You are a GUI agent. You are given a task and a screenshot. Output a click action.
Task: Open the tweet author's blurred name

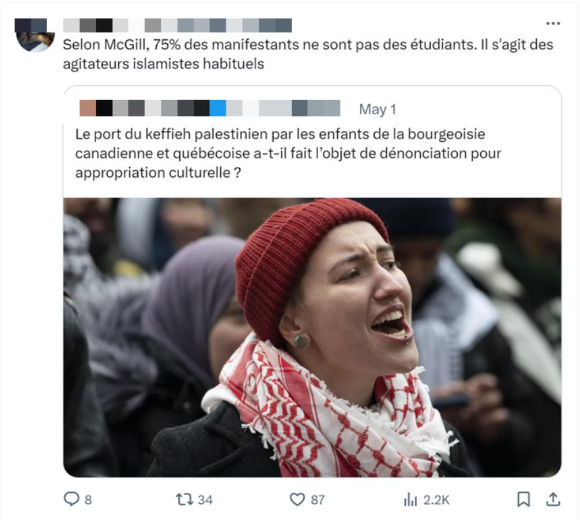point(178,26)
